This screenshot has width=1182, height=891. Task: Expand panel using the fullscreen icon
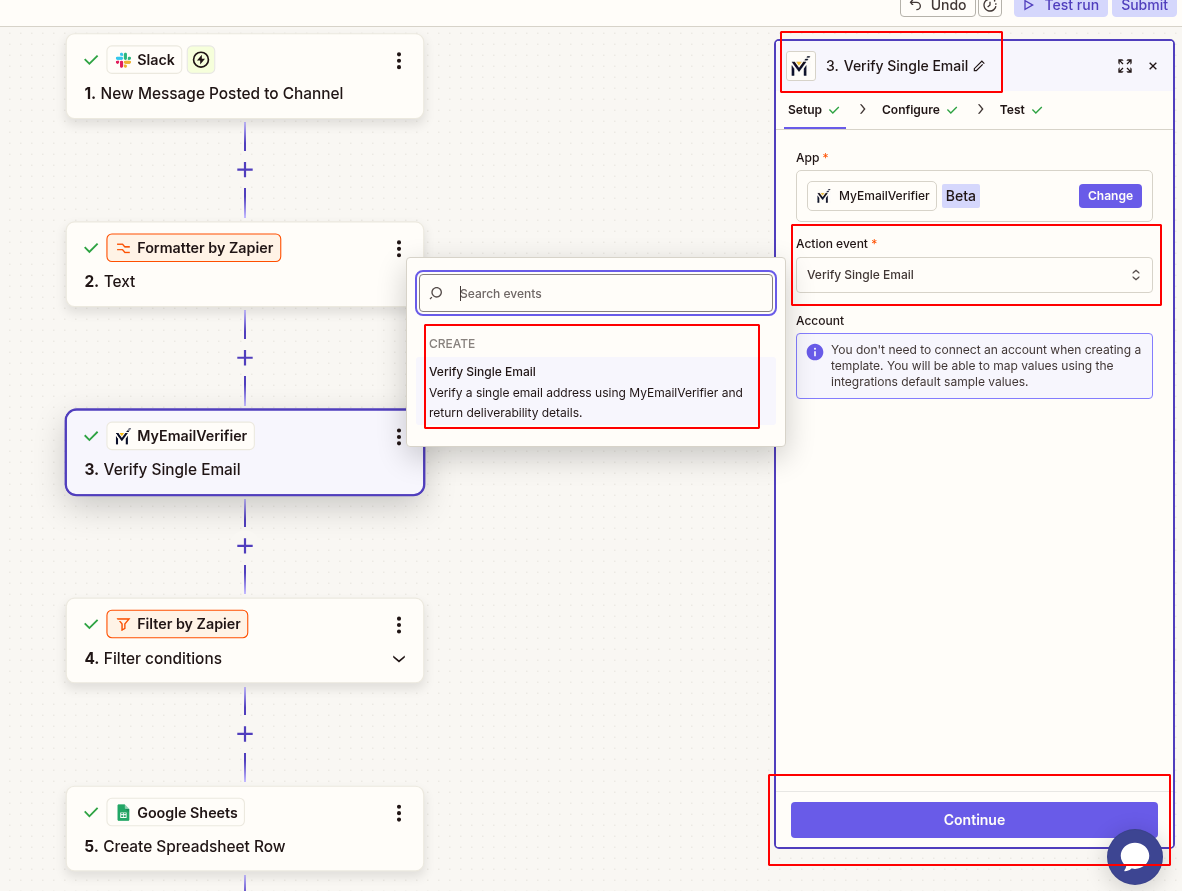pyautogui.click(x=1125, y=66)
